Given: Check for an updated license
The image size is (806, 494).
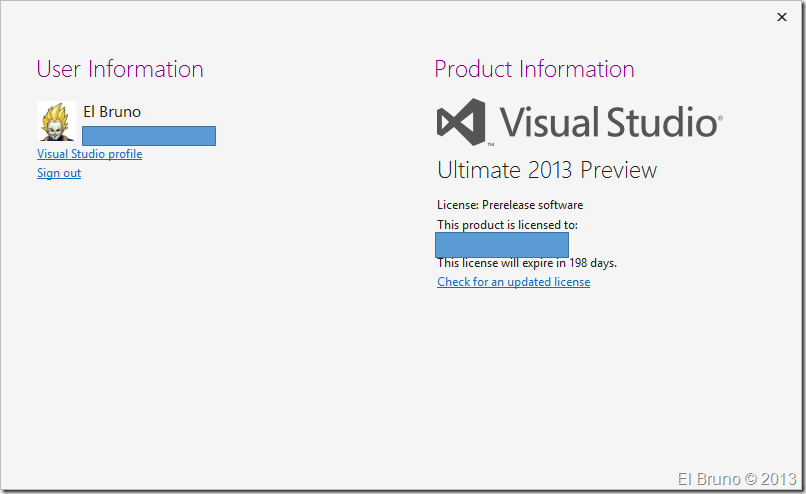Looking at the screenshot, I should 513,282.
